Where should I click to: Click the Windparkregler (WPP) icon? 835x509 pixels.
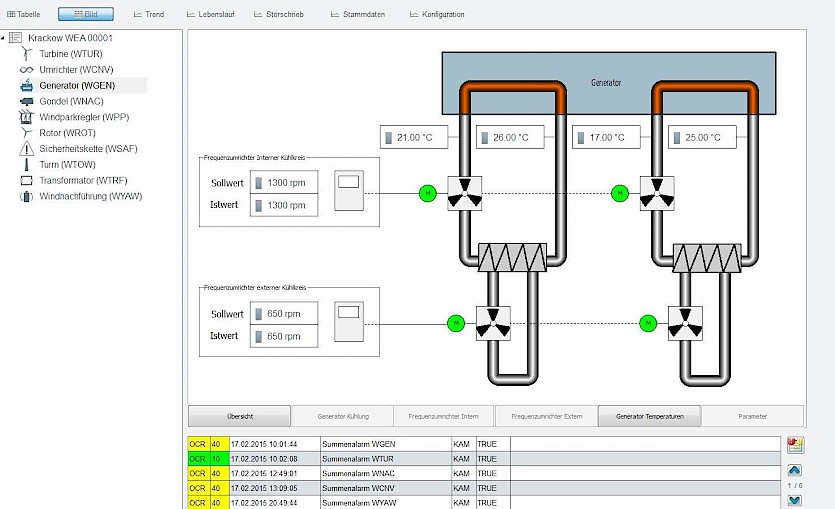pos(26,117)
